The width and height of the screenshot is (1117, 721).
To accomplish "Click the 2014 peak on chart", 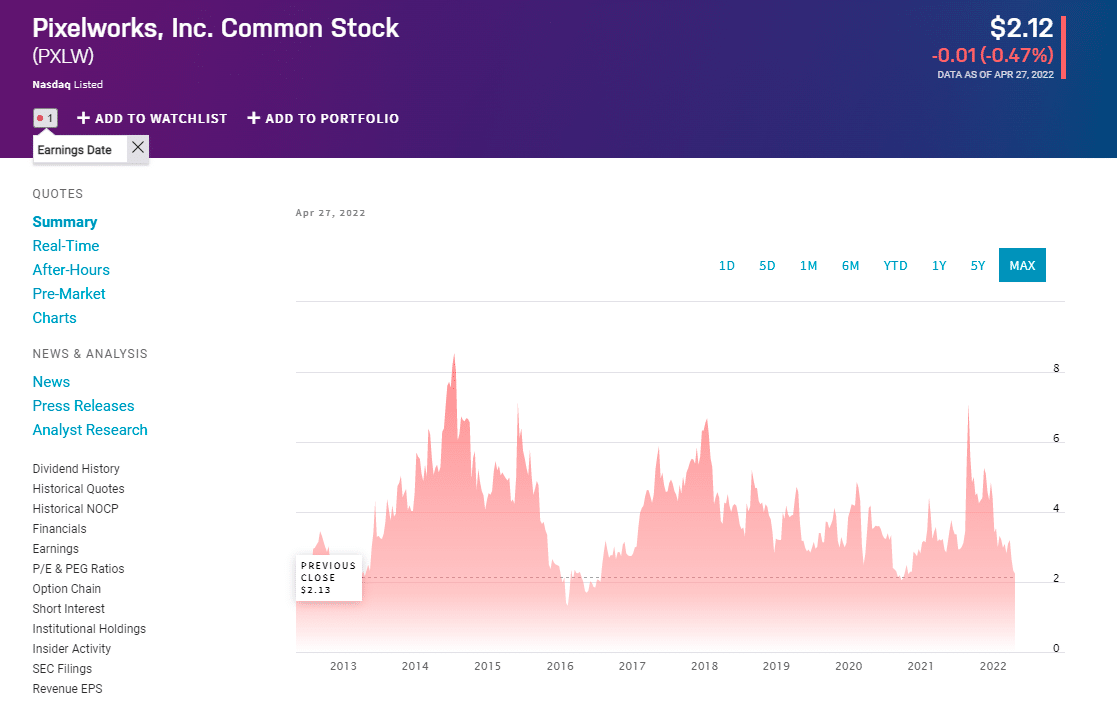I will 454,356.
